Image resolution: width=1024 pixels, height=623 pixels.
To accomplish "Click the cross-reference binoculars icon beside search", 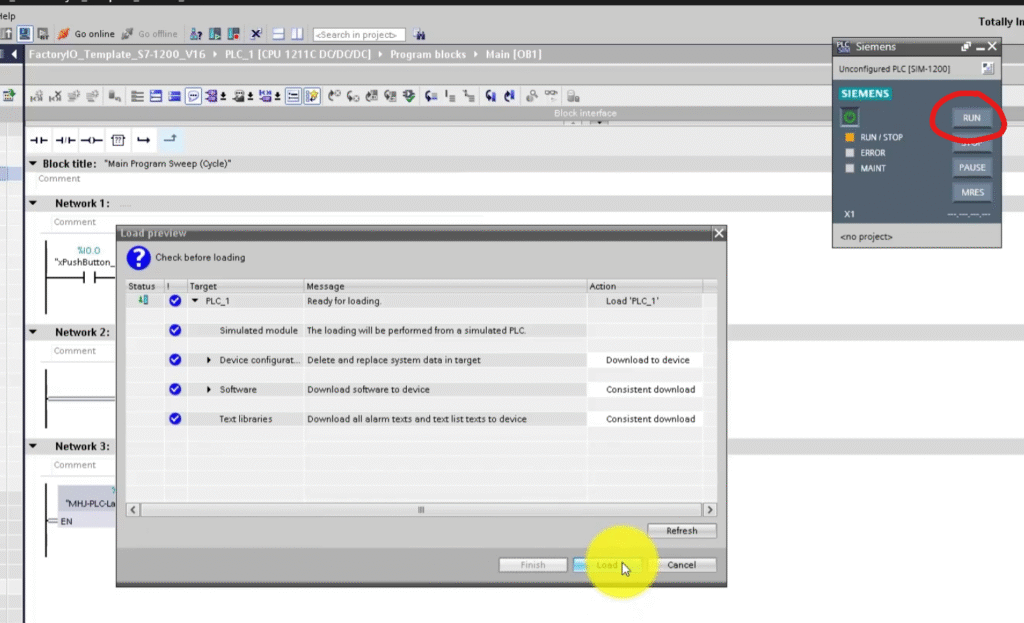I will click(x=418, y=34).
